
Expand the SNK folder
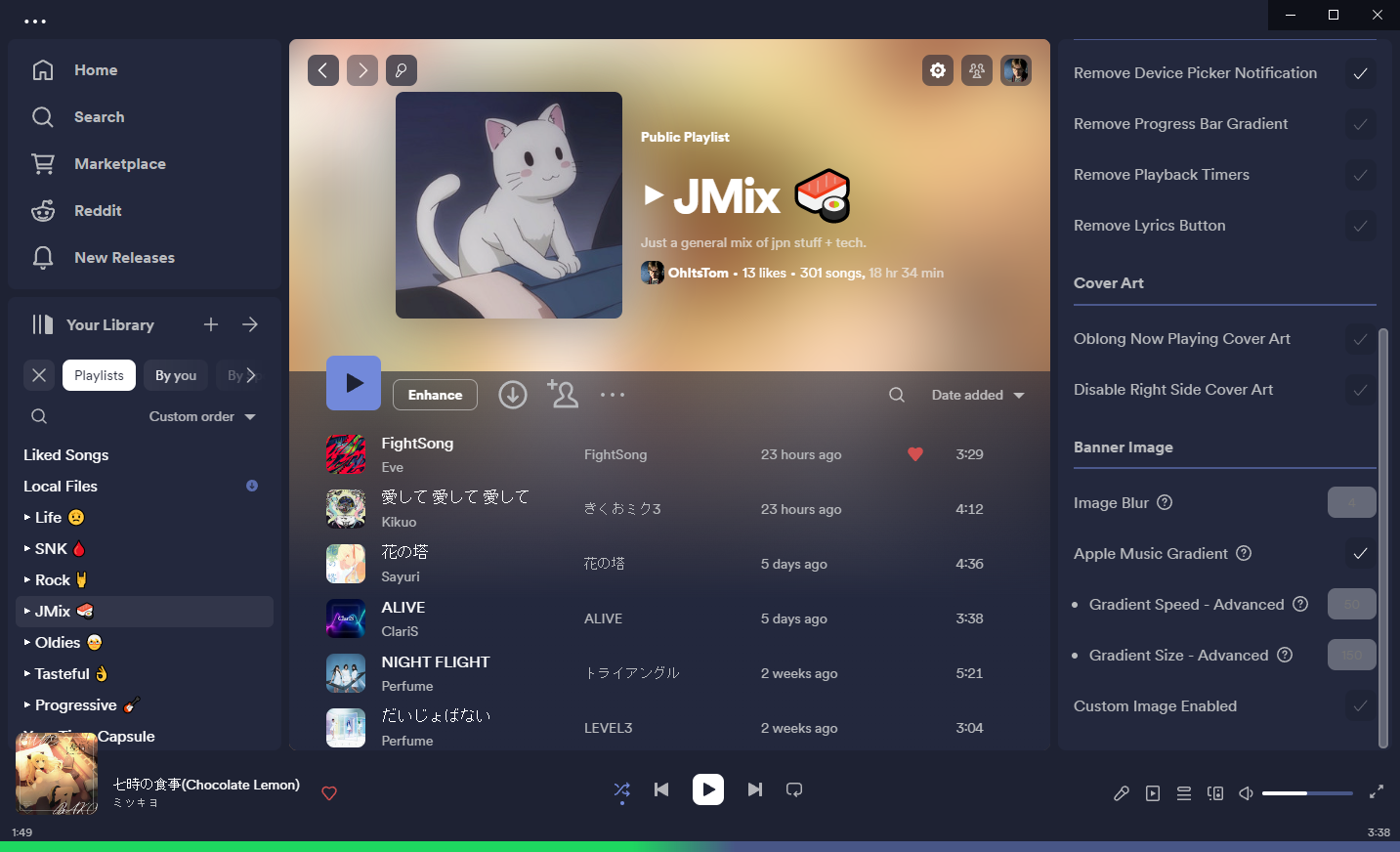pyautogui.click(x=27, y=548)
